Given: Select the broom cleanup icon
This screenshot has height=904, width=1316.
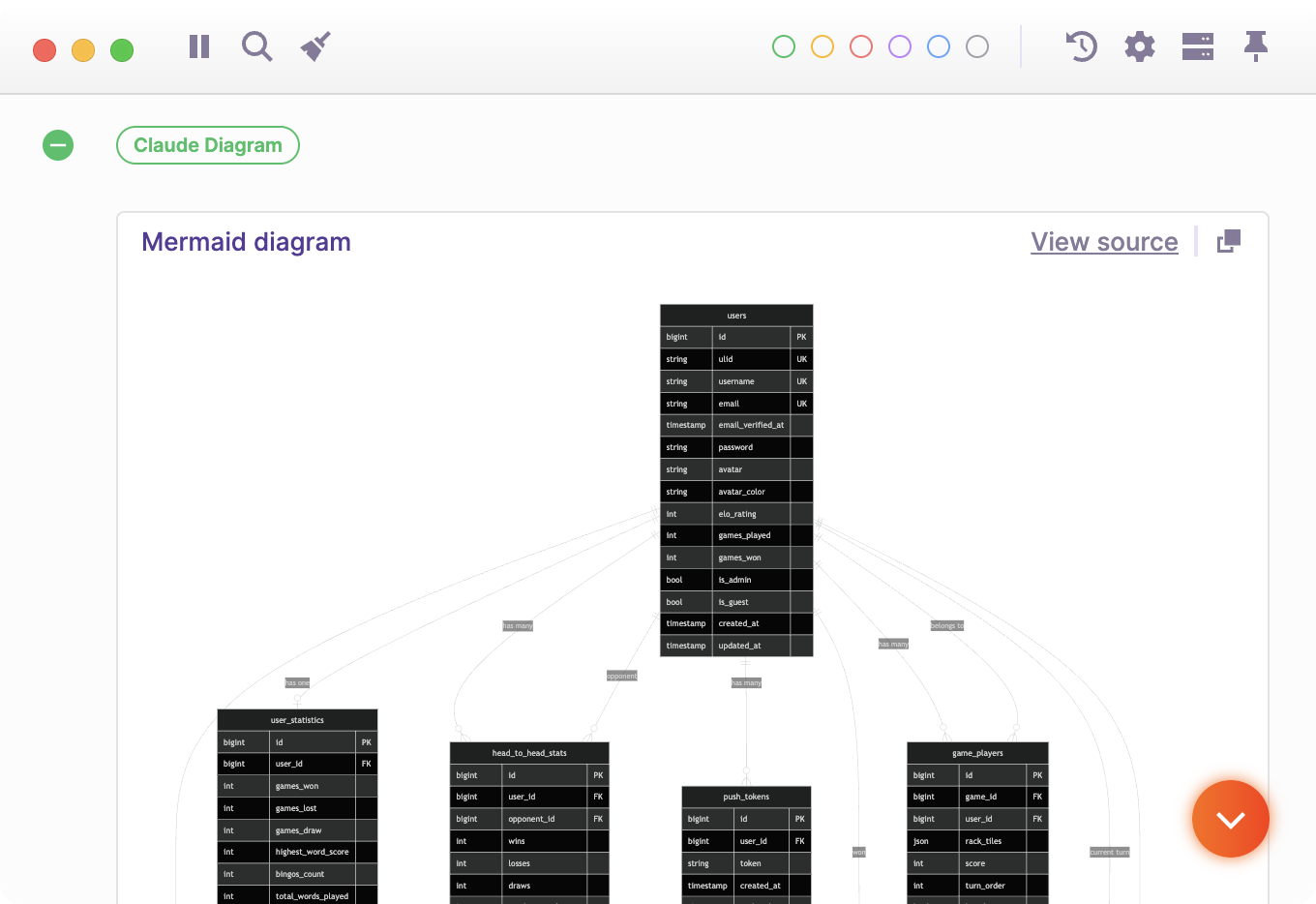Looking at the screenshot, I should 314,45.
